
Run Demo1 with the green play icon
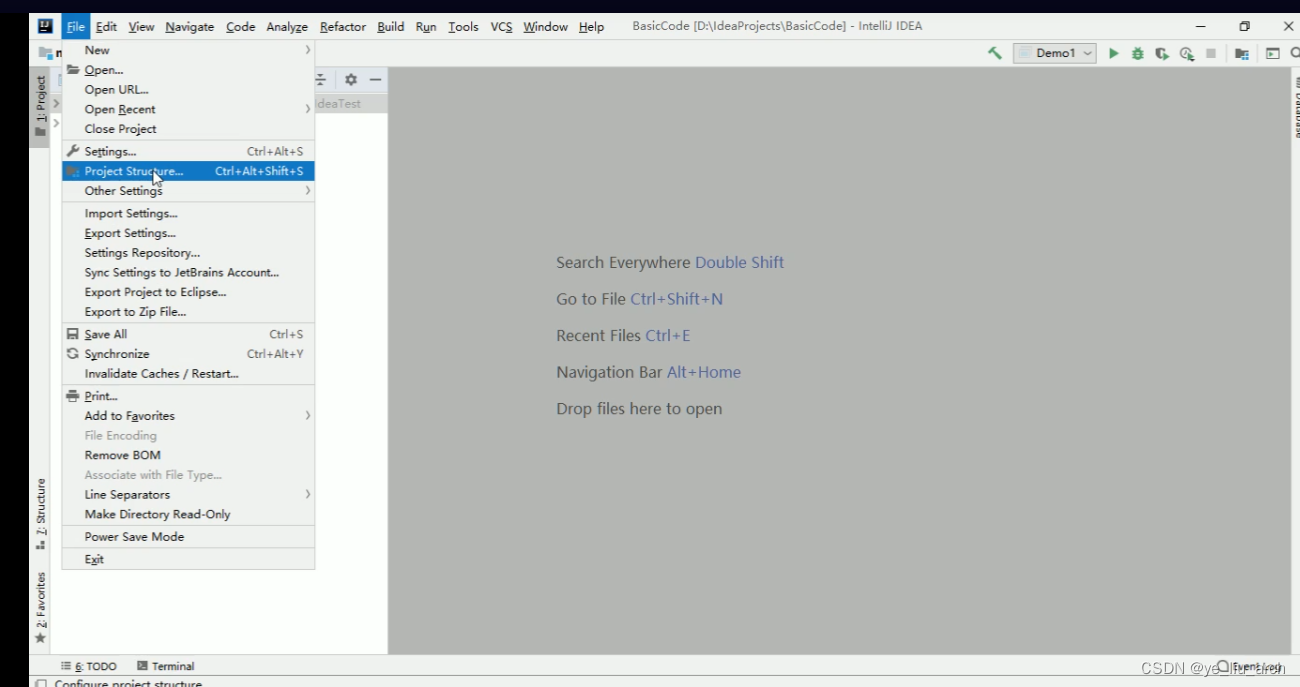tap(1114, 53)
